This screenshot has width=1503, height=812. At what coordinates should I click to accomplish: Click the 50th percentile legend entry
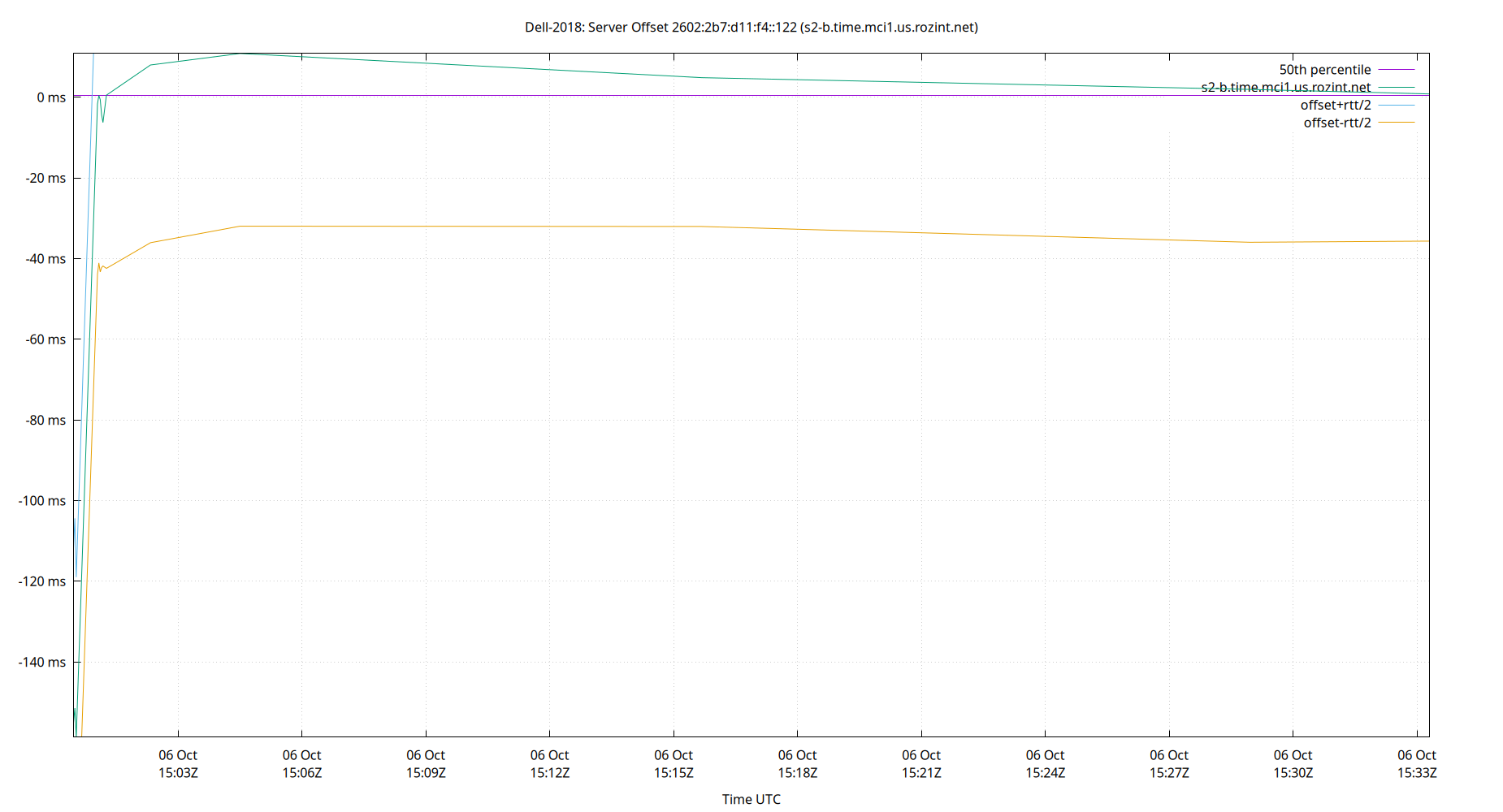point(1325,70)
